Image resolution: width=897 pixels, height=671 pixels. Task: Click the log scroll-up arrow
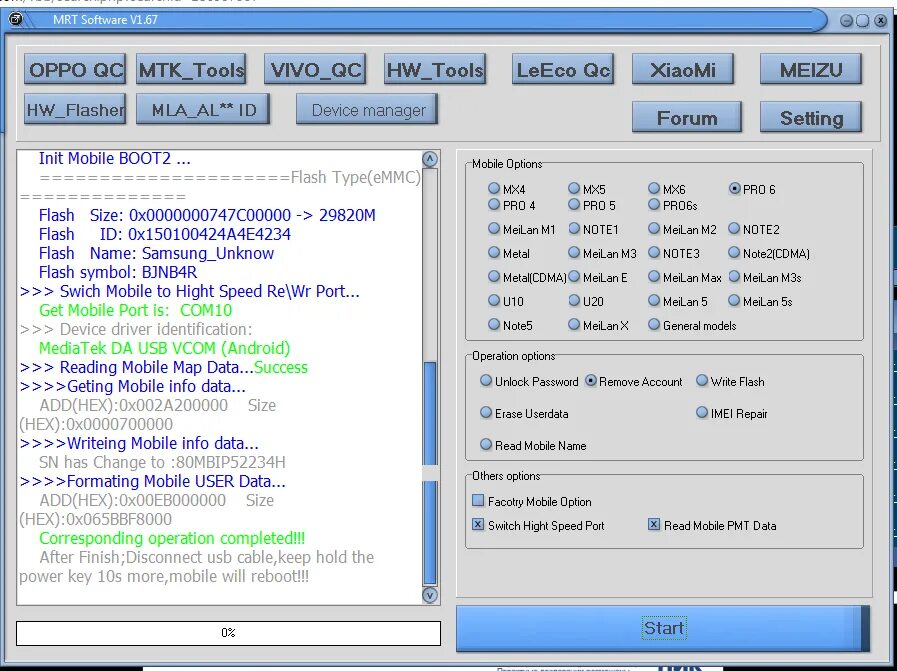(x=430, y=158)
